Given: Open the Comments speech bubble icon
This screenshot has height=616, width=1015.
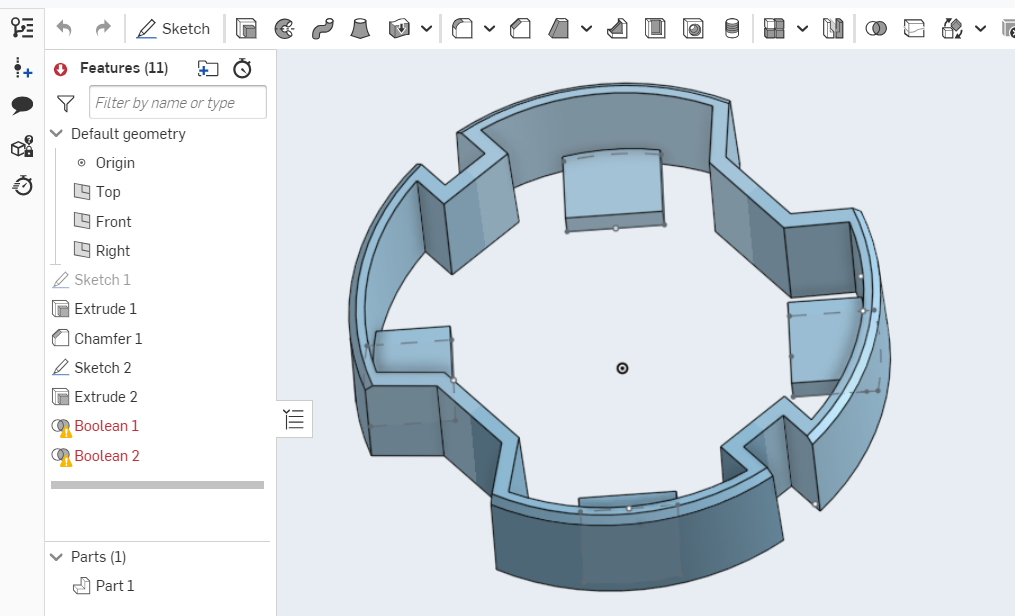Looking at the screenshot, I should [22, 105].
